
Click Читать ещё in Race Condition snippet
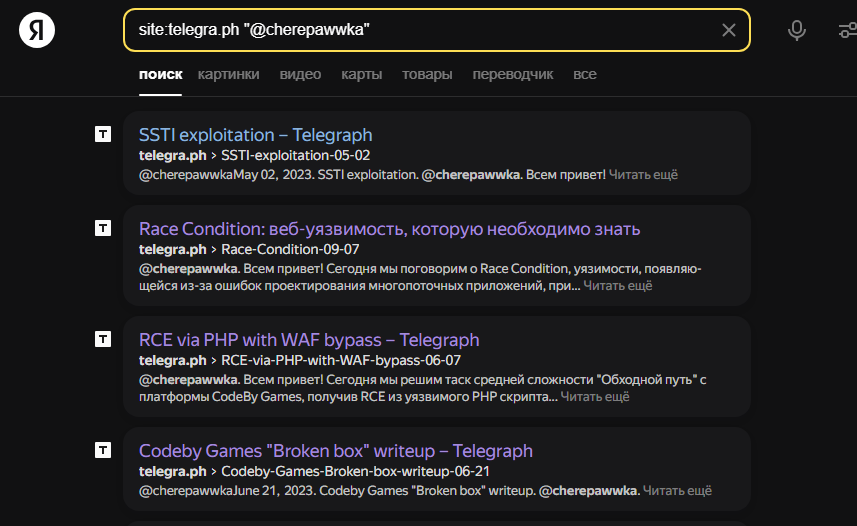pos(618,285)
